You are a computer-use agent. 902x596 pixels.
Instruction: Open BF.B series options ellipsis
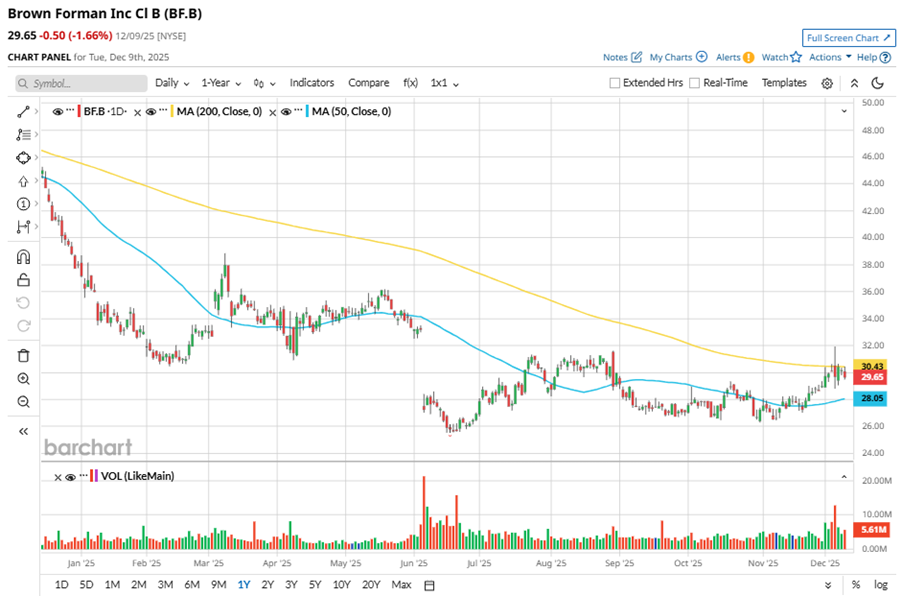click(70, 110)
